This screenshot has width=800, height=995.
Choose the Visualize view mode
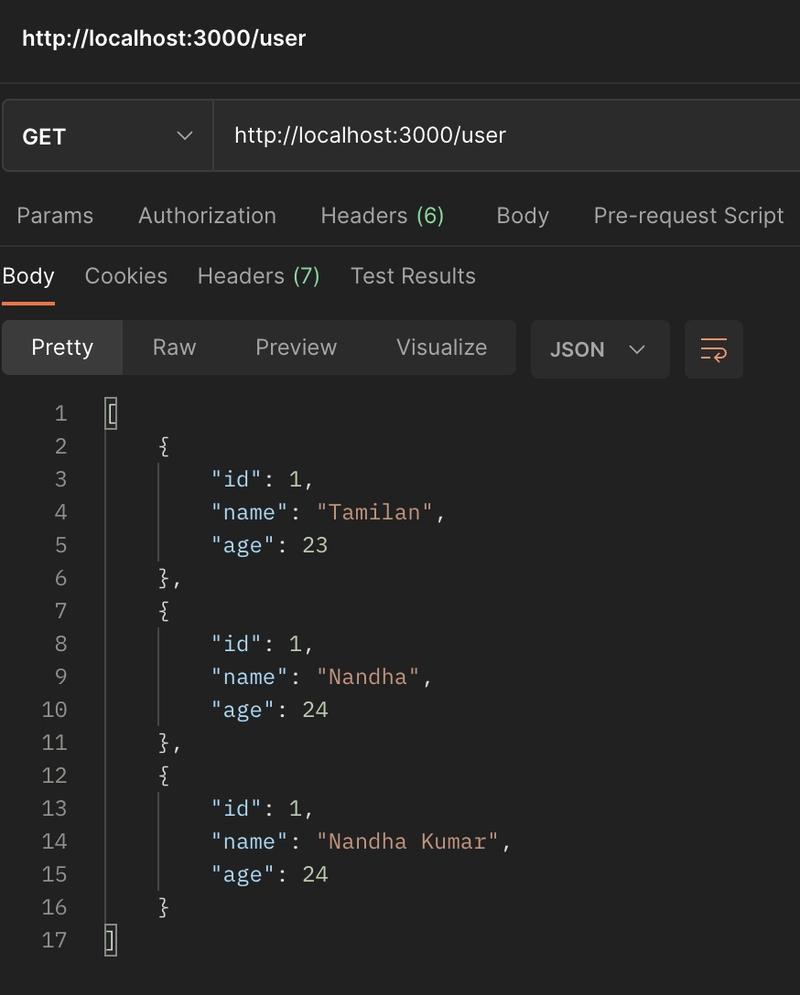(x=442, y=347)
